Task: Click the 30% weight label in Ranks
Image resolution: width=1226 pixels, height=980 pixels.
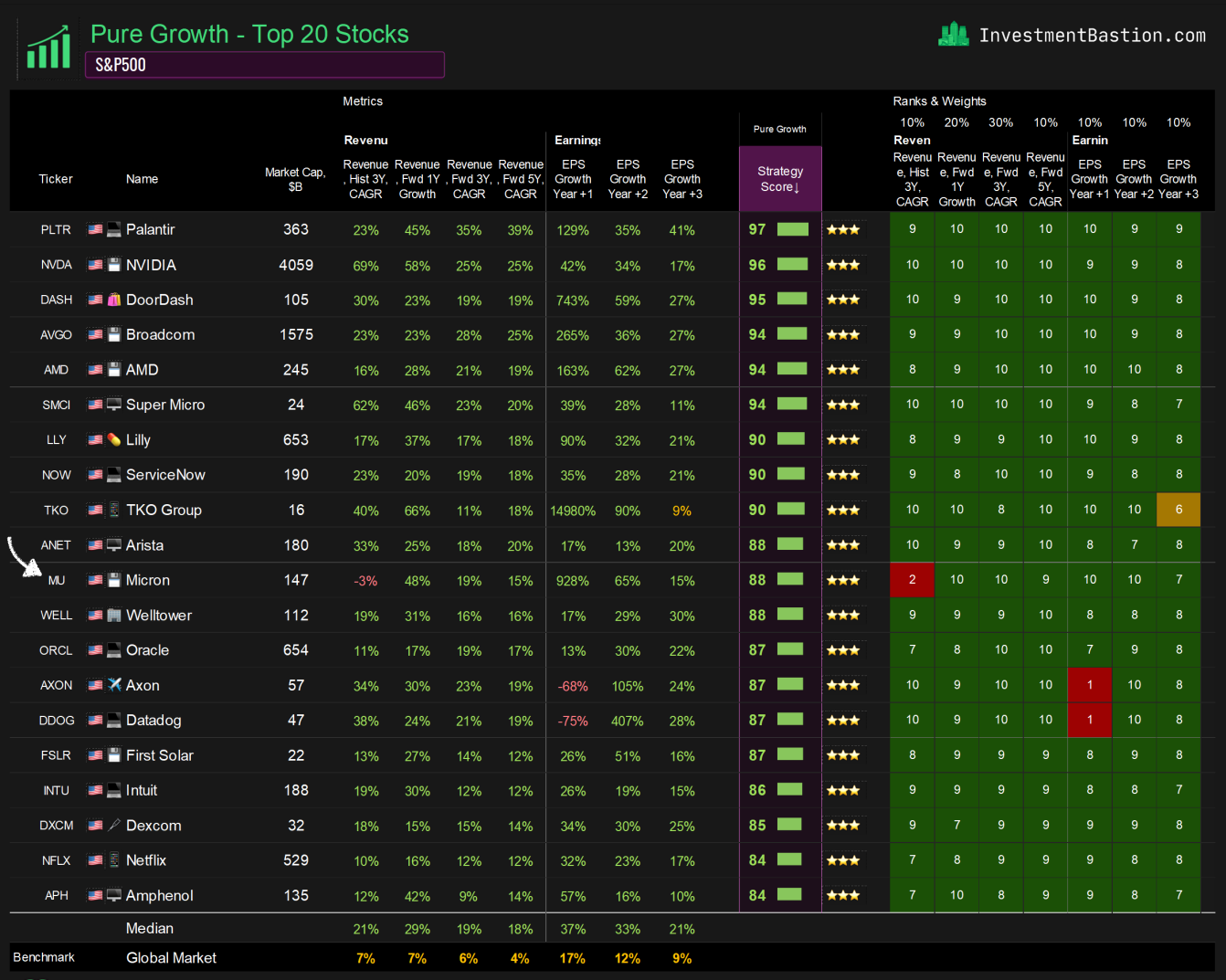Action: pos(1001,122)
